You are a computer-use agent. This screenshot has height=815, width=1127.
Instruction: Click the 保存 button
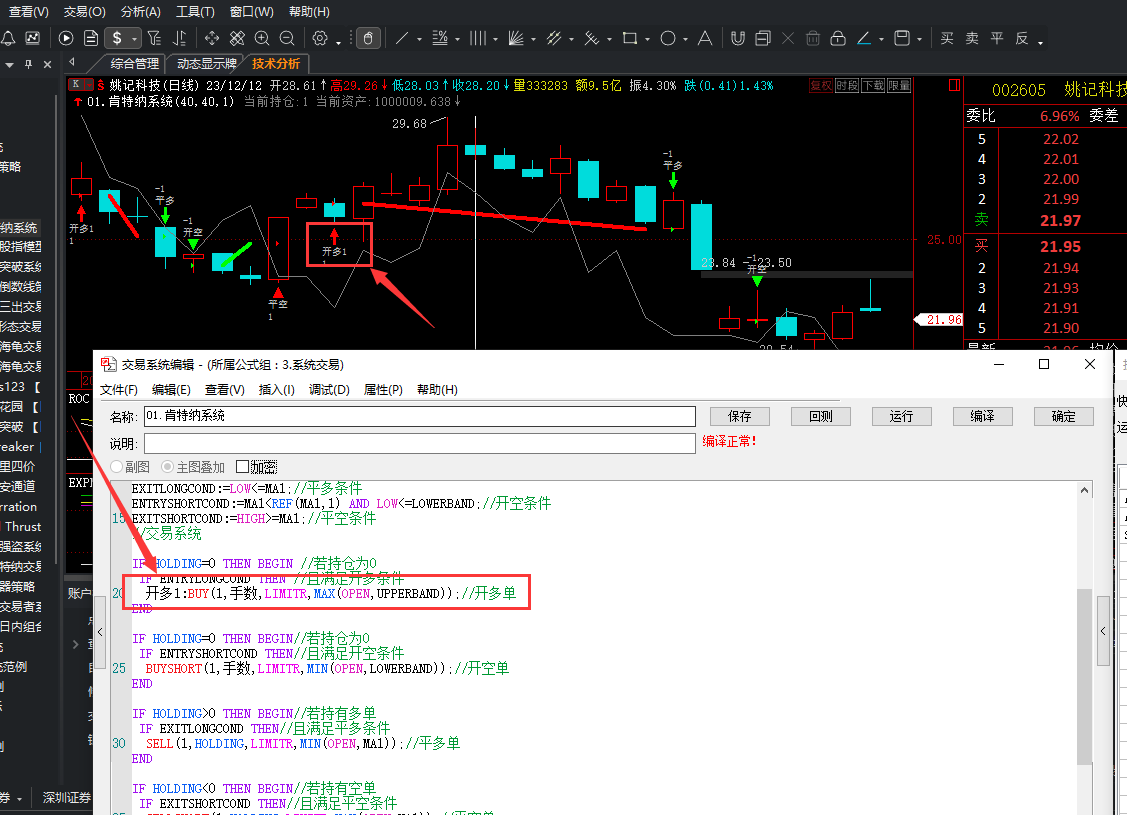click(740, 416)
